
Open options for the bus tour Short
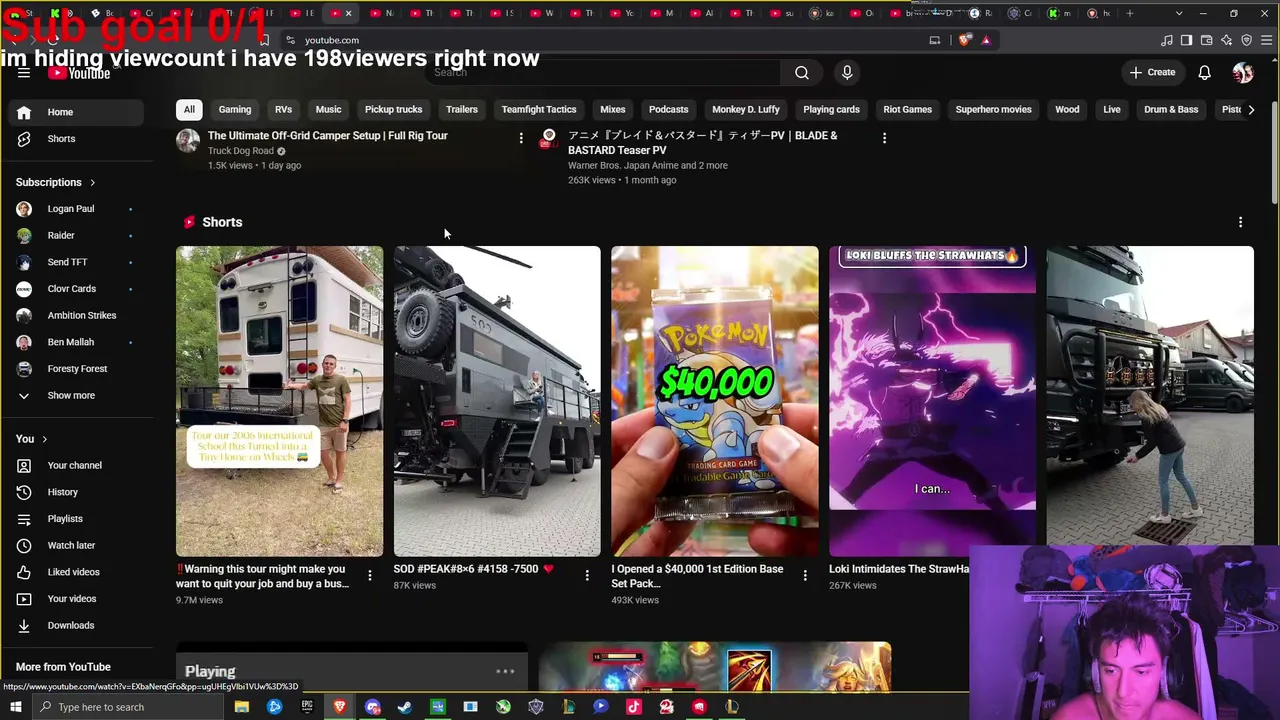point(370,575)
